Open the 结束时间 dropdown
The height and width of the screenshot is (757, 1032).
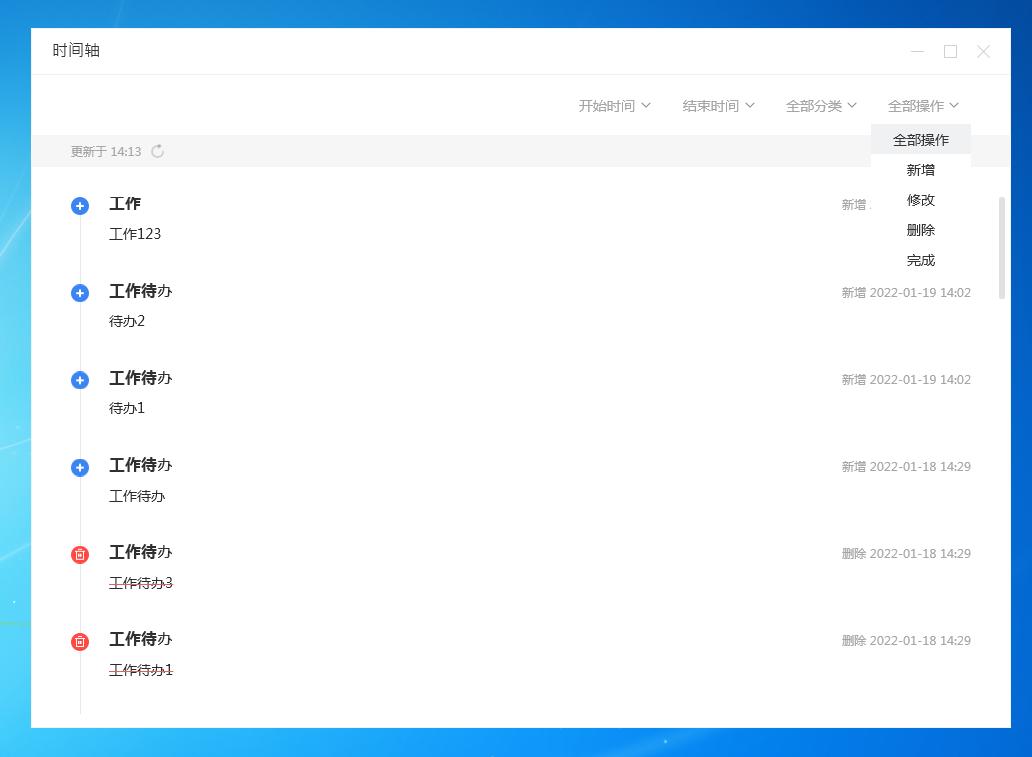pyautogui.click(x=718, y=105)
